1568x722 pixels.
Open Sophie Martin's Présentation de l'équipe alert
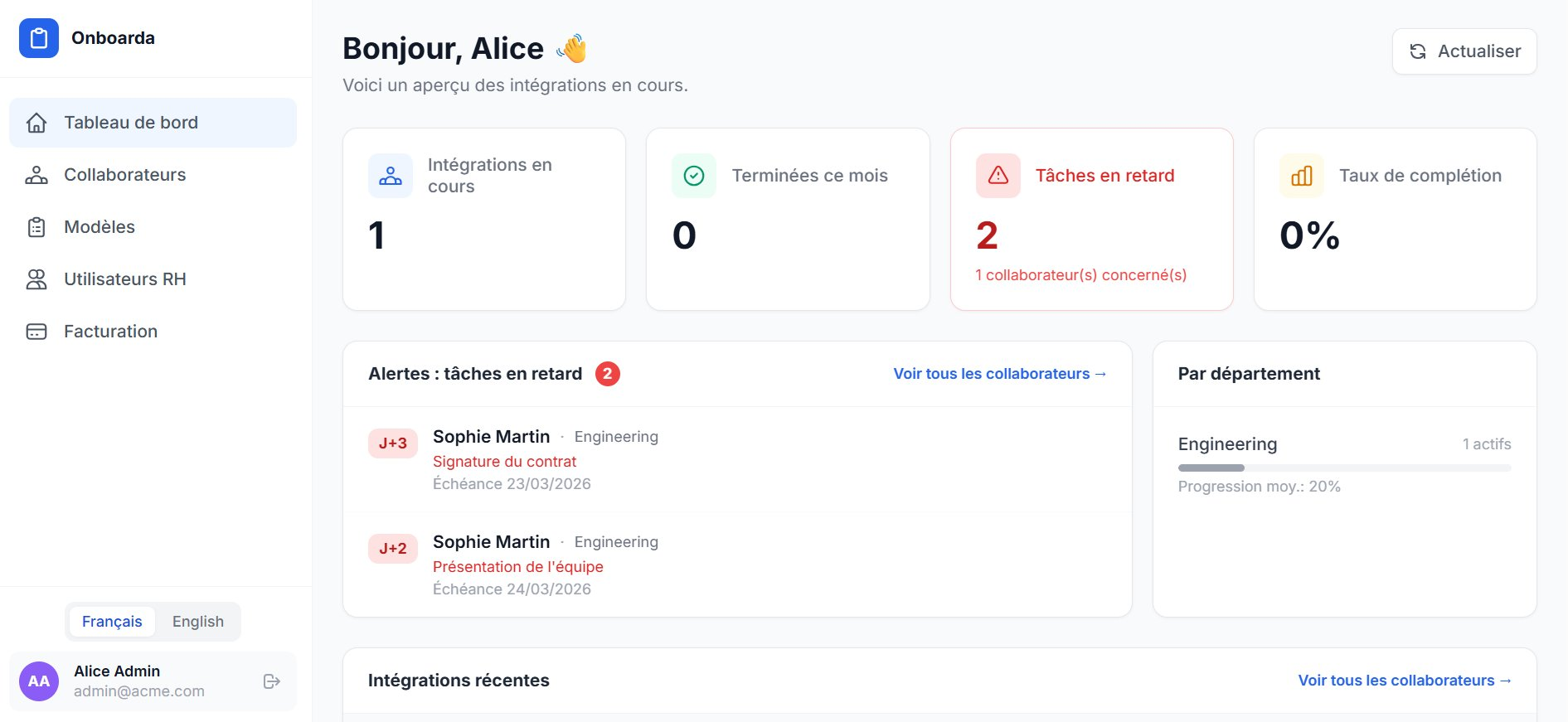737,565
